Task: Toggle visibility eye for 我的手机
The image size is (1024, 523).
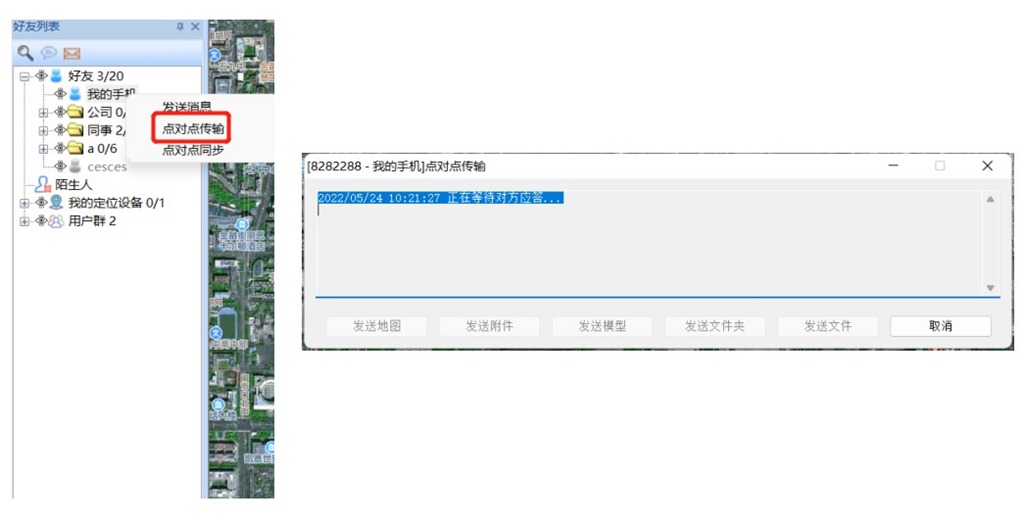Action: click(60, 94)
